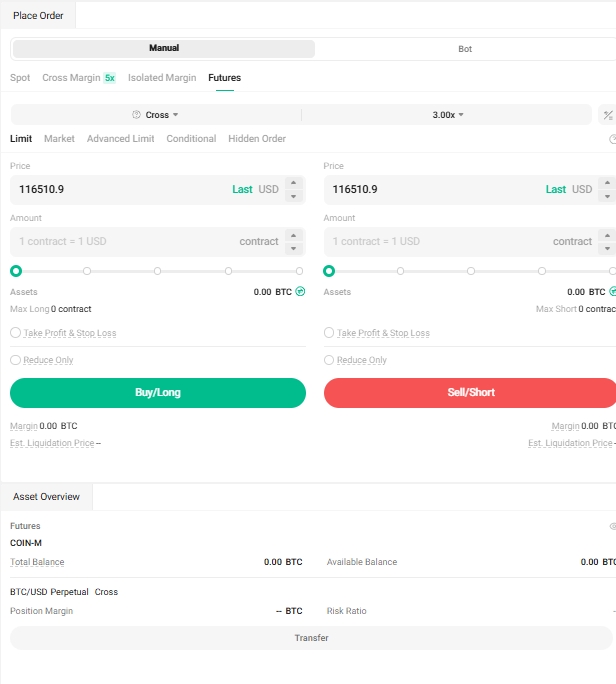Click the eye icon in Asset Overview
616x684 pixels.
[612, 526]
